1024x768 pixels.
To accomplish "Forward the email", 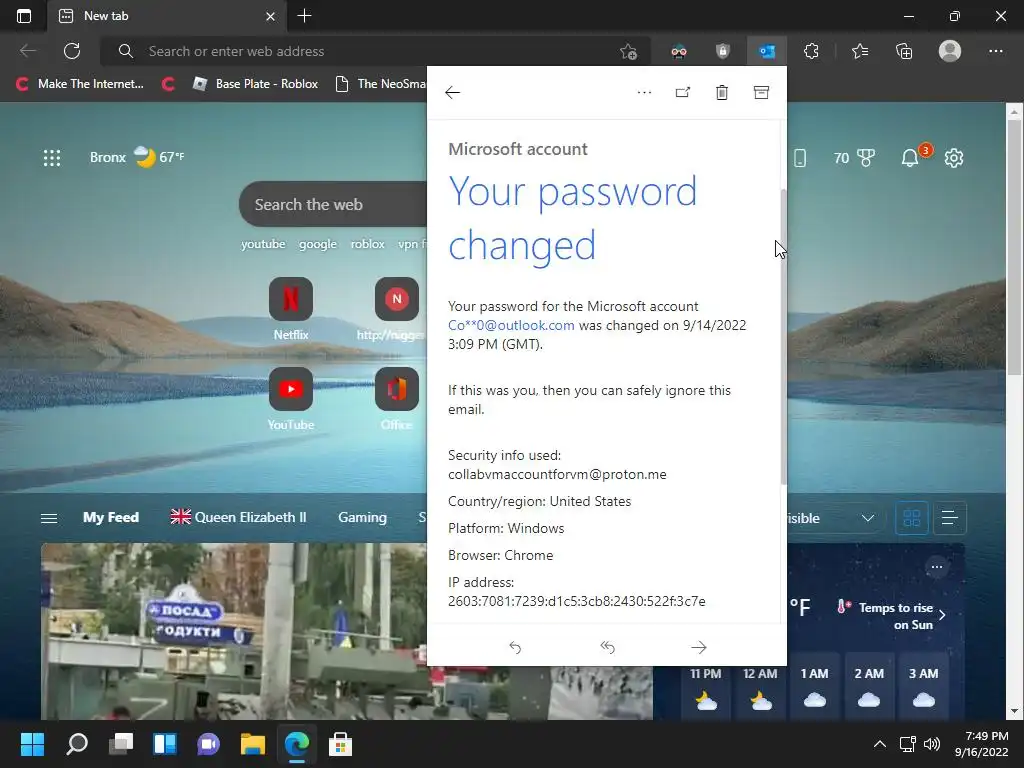I will 699,647.
